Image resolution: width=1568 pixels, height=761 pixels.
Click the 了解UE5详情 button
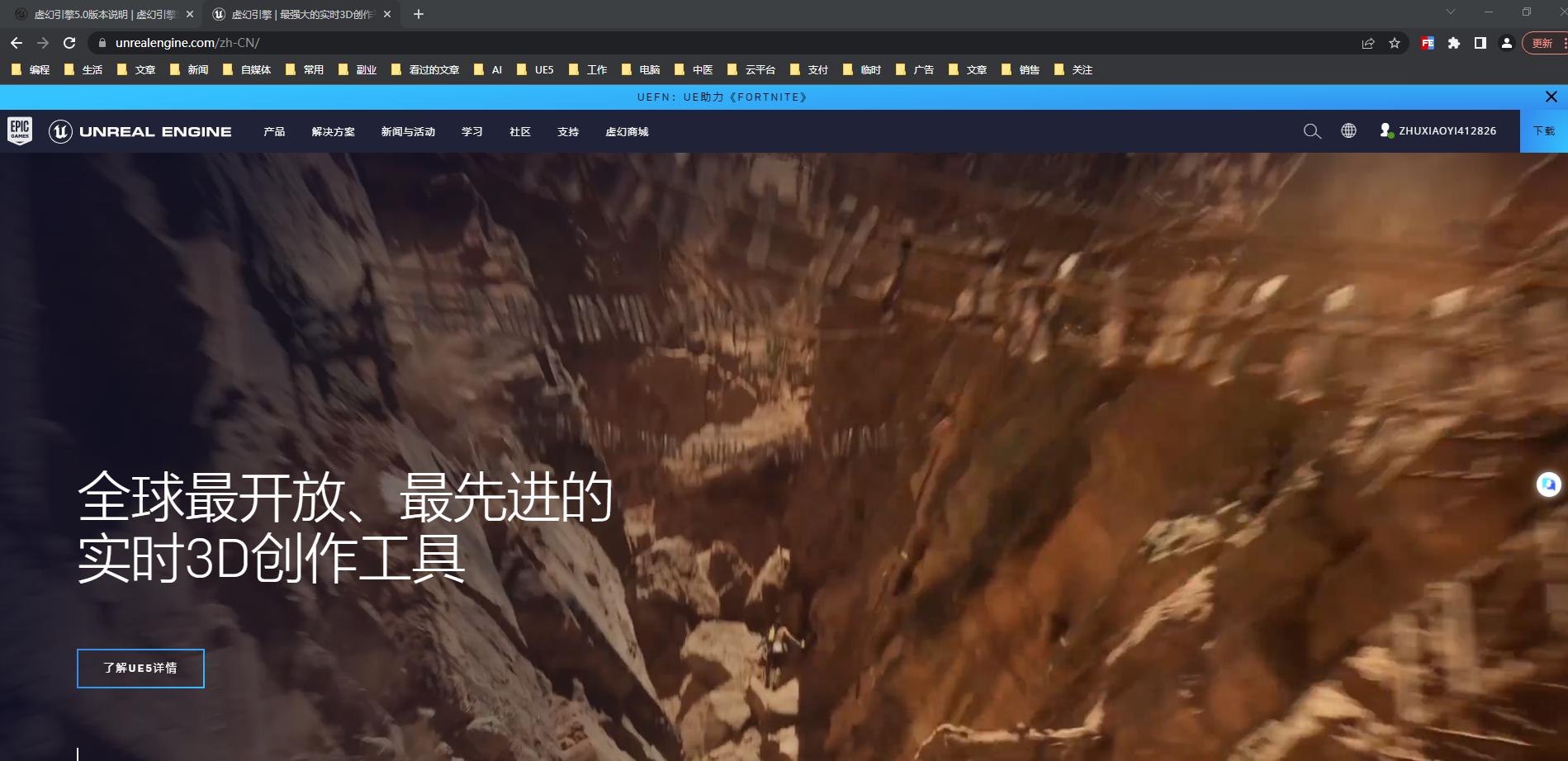point(140,669)
